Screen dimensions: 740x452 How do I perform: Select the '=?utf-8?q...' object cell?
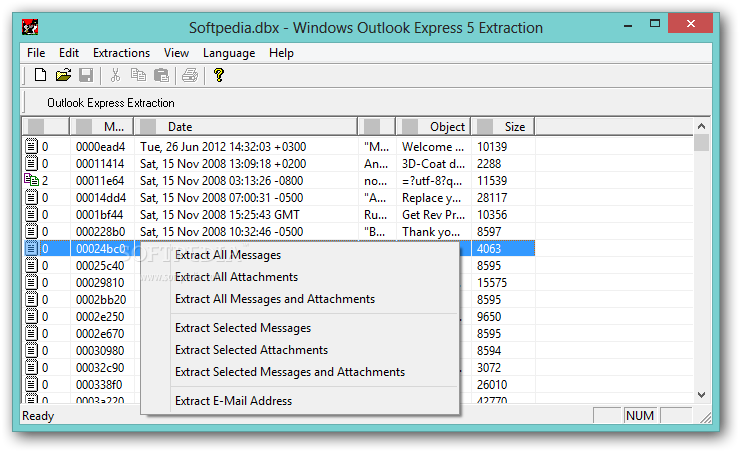click(x=432, y=181)
